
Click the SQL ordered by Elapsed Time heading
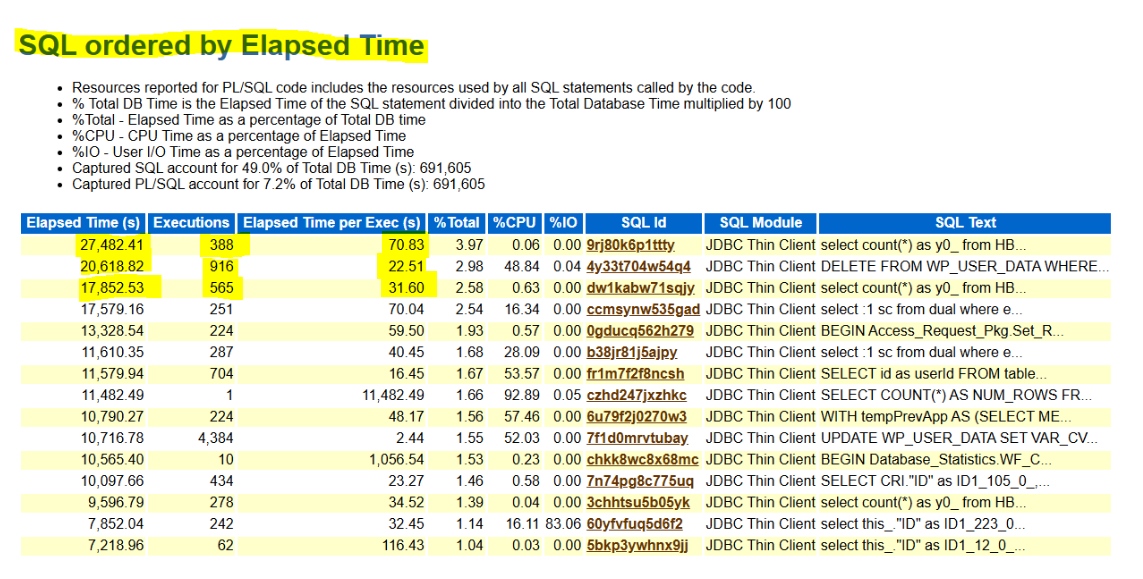(221, 45)
